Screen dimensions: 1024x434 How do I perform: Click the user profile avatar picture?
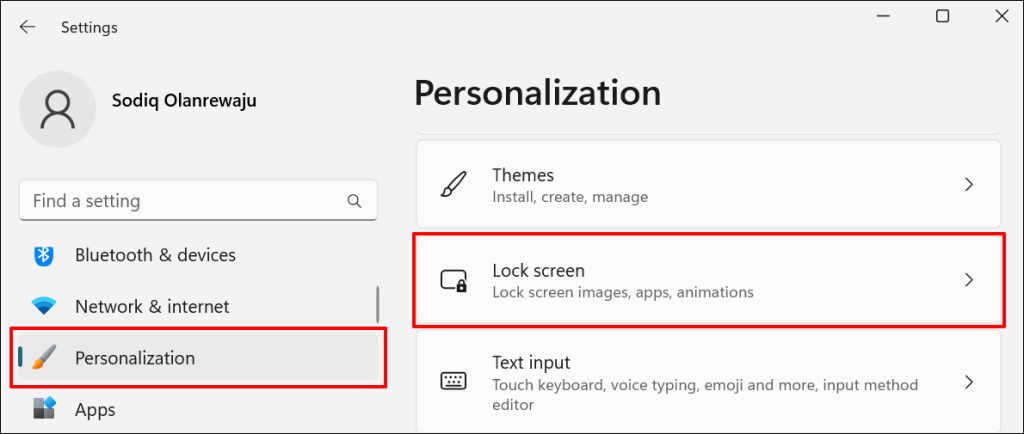tap(58, 110)
